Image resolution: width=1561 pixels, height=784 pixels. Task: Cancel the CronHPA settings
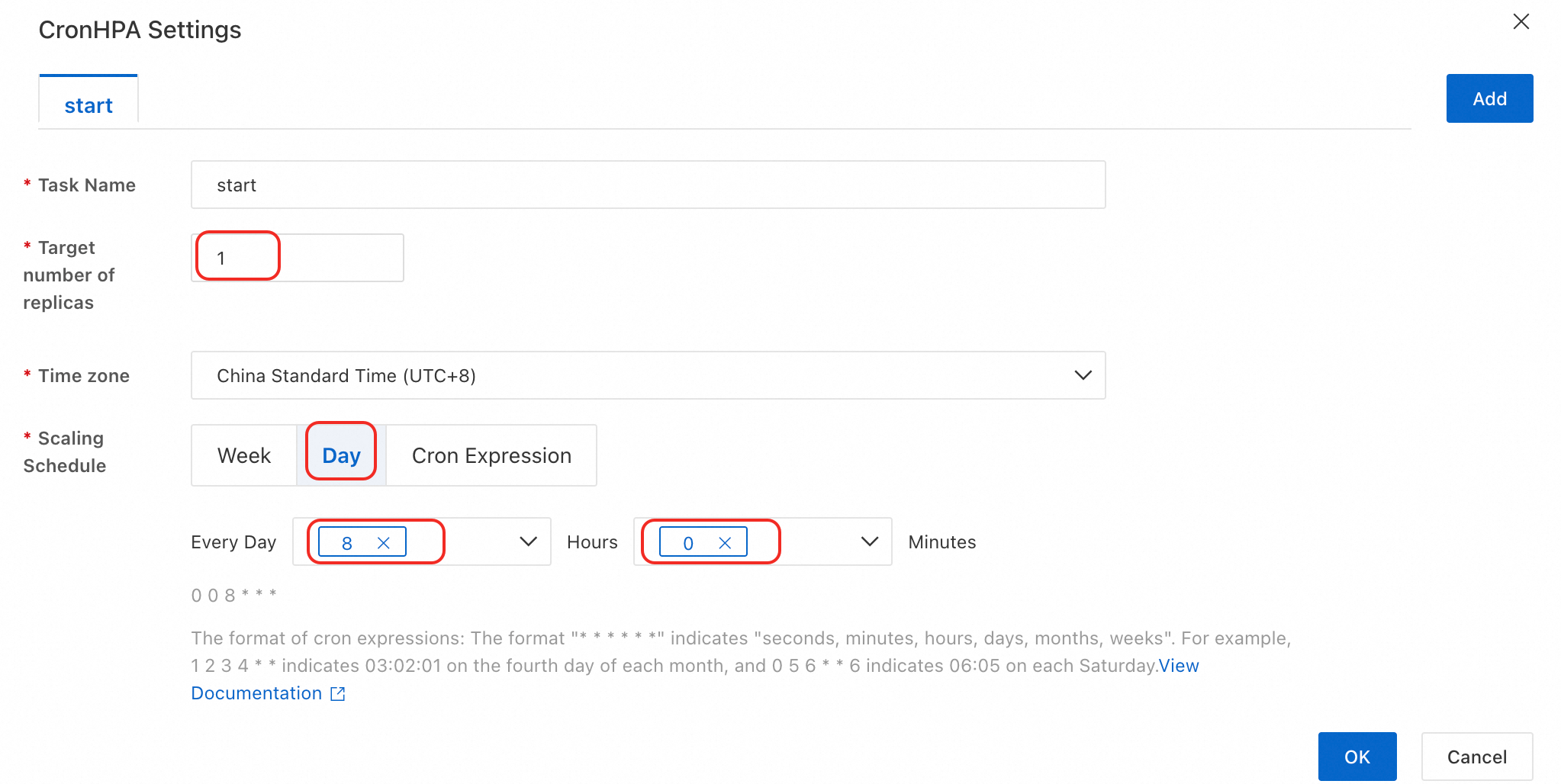point(1476,757)
